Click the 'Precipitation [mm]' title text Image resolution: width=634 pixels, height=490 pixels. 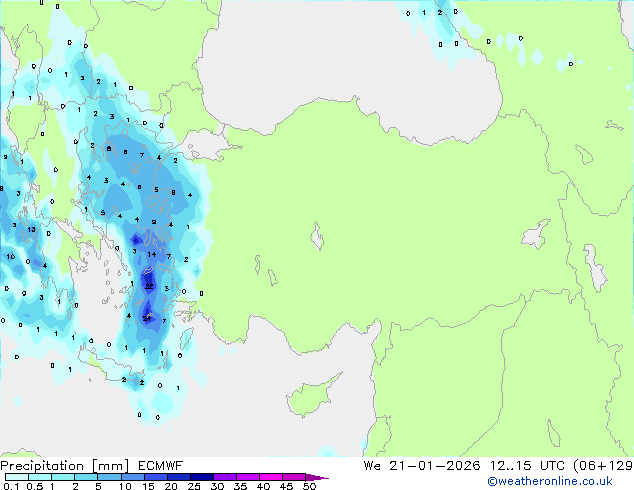65,466
